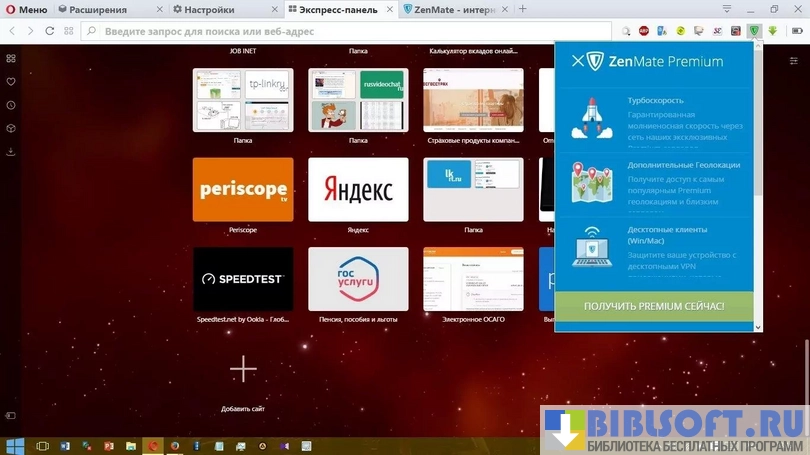Click ПОЛУЧИТЬ PREMIUM СЕЙЧАС! button
This screenshot has width=810, height=455.
(653, 306)
